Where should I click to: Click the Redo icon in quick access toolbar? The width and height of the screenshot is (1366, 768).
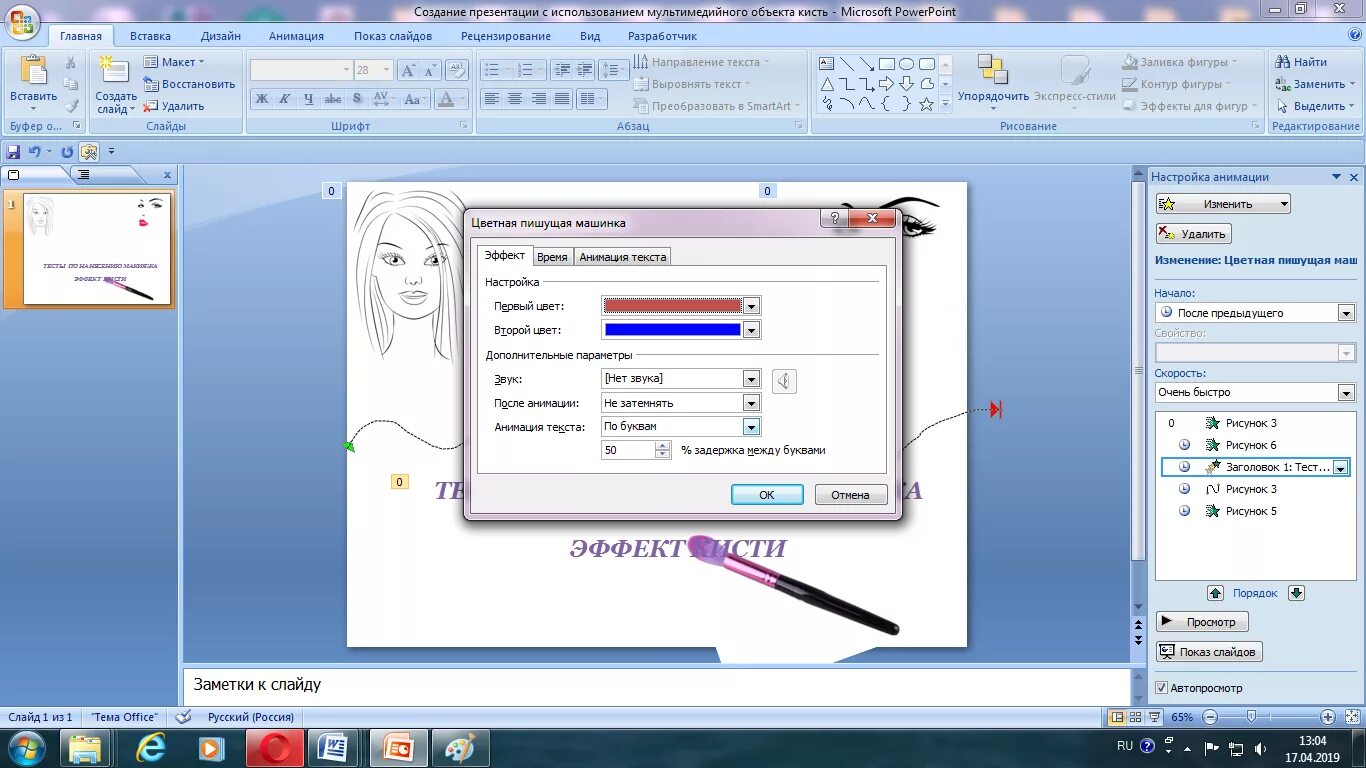pyautogui.click(x=67, y=152)
